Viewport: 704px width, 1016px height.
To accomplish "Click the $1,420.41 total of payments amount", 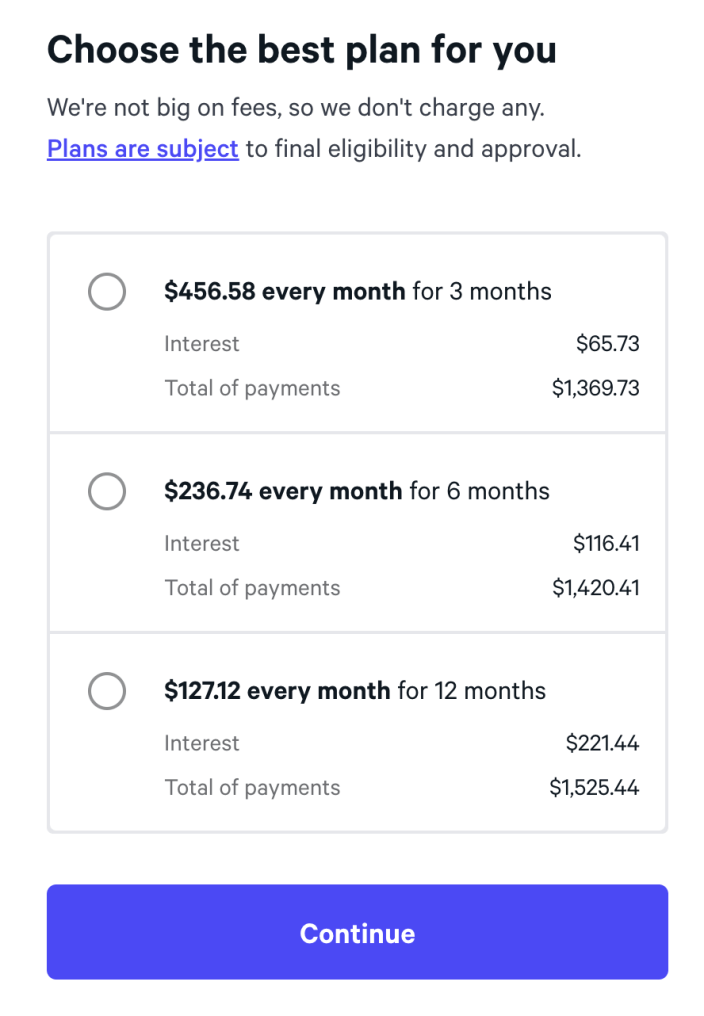I will pos(596,588).
